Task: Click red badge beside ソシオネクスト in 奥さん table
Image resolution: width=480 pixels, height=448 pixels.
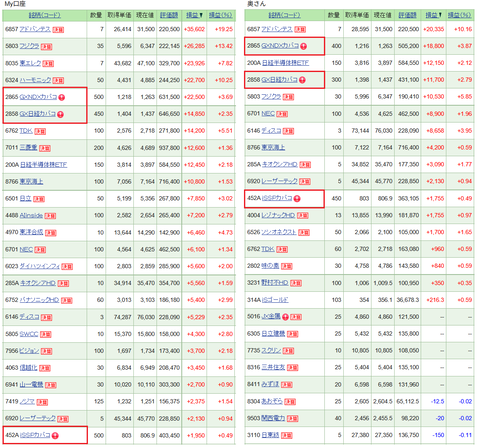Action: click(x=304, y=233)
